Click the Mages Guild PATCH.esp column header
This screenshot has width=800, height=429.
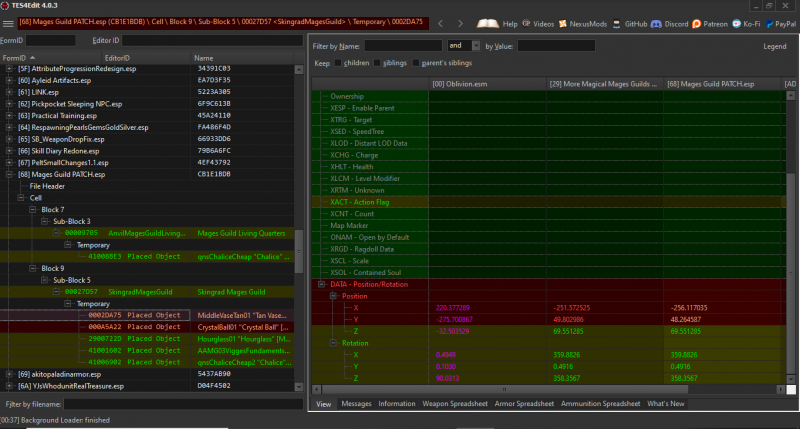[722, 84]
